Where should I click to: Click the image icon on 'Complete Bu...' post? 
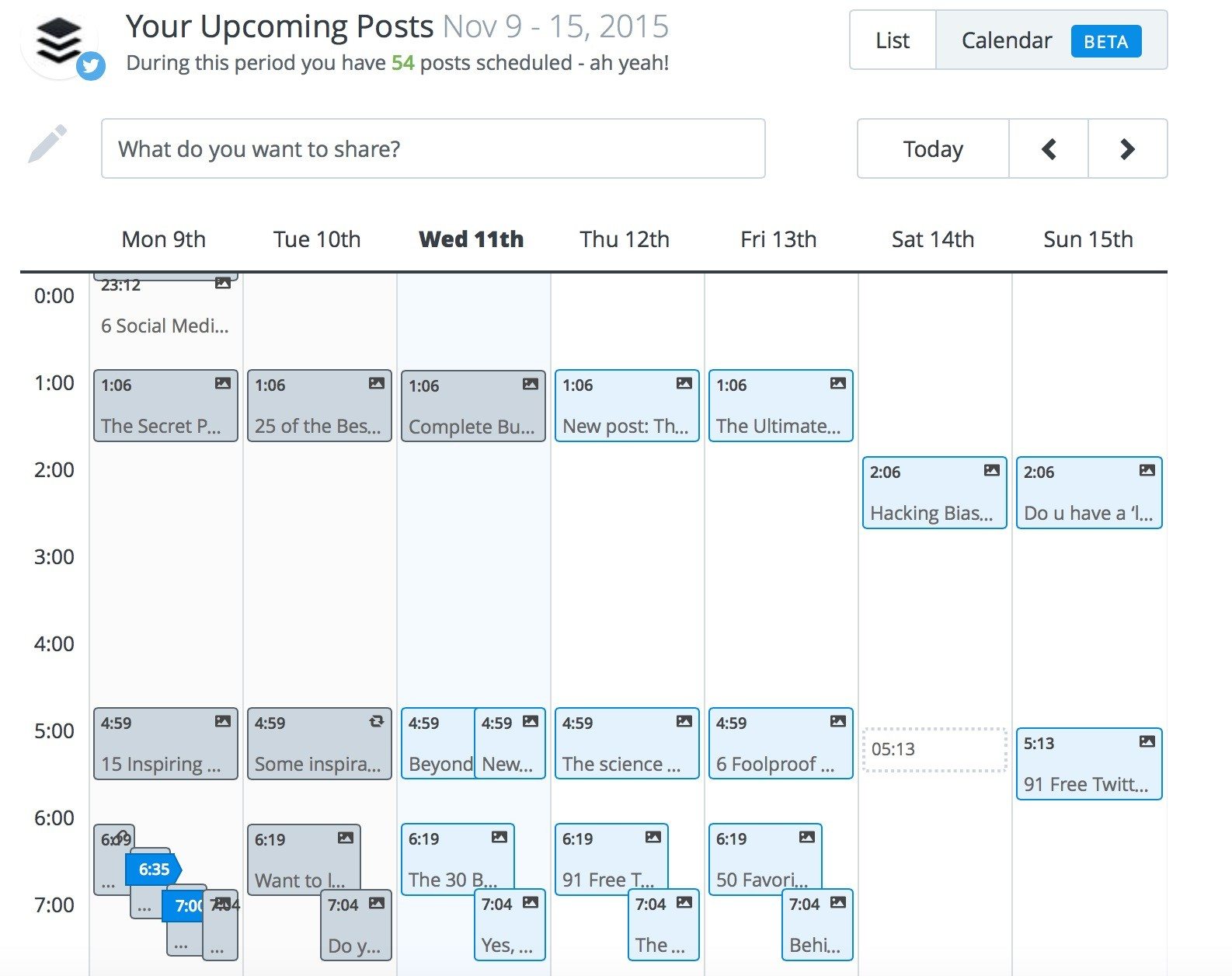531,383
